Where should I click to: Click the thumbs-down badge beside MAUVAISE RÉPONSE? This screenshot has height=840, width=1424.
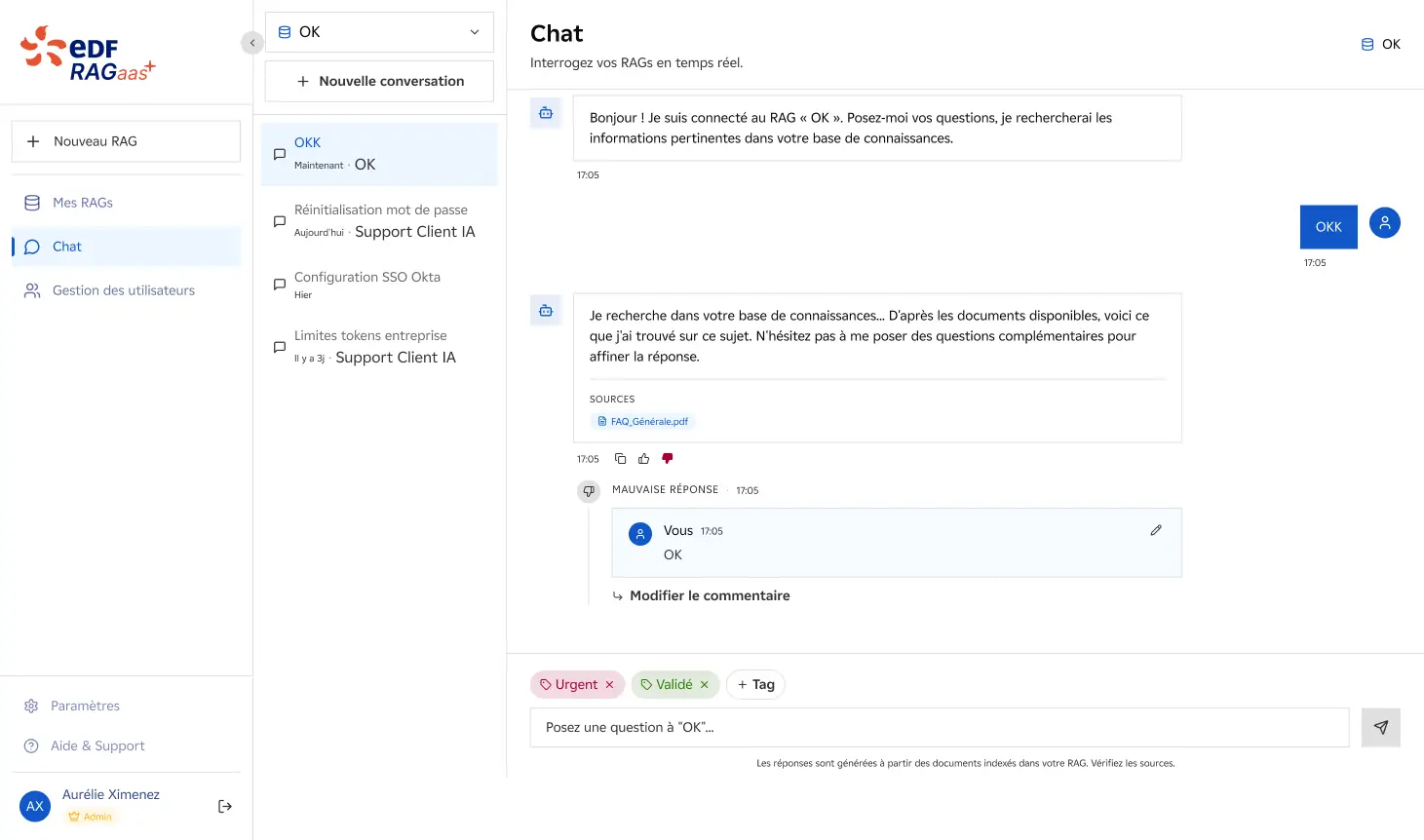589,491
